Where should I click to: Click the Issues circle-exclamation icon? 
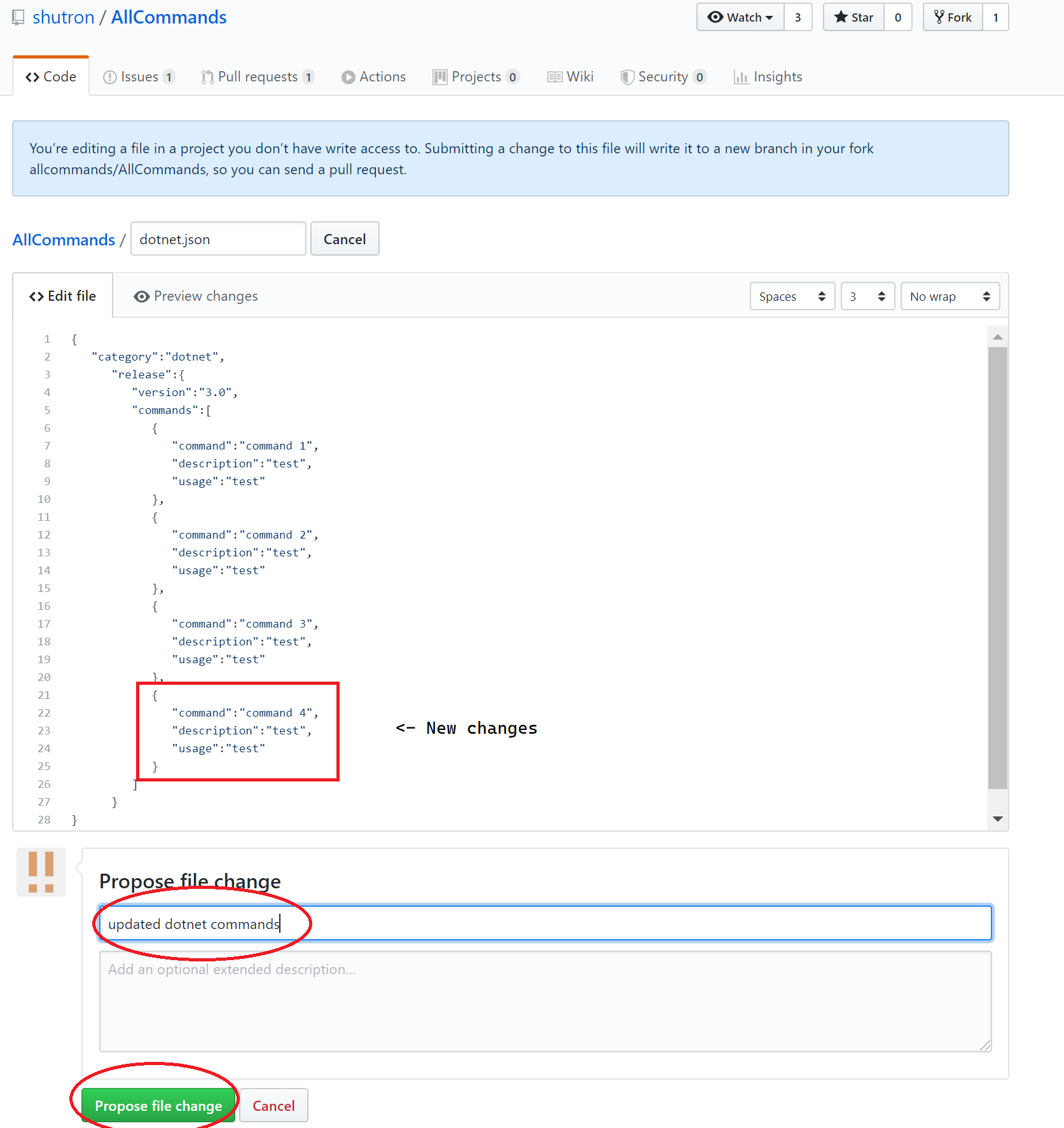pos(110,78)
